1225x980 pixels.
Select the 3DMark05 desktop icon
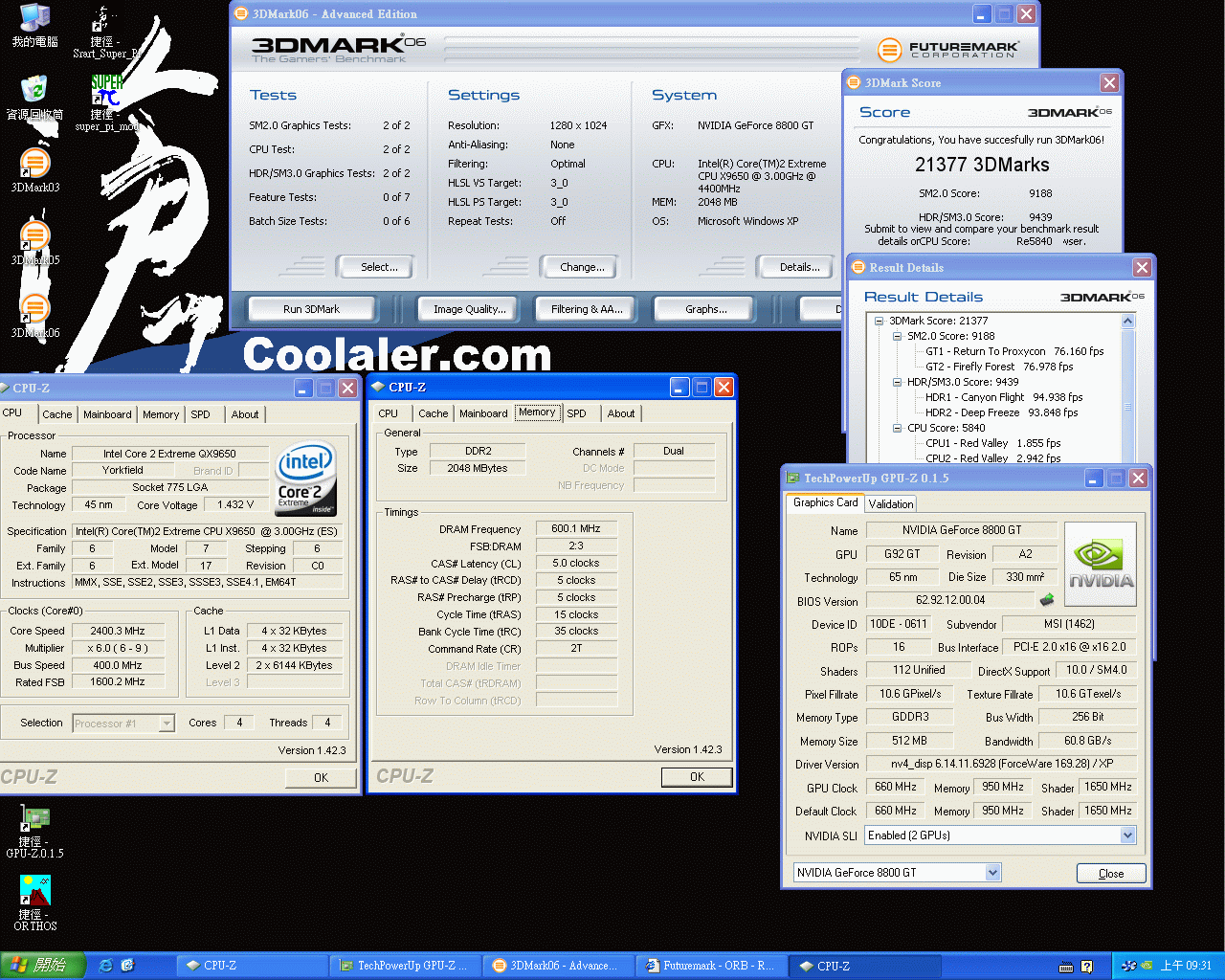[x=34, y=243]
